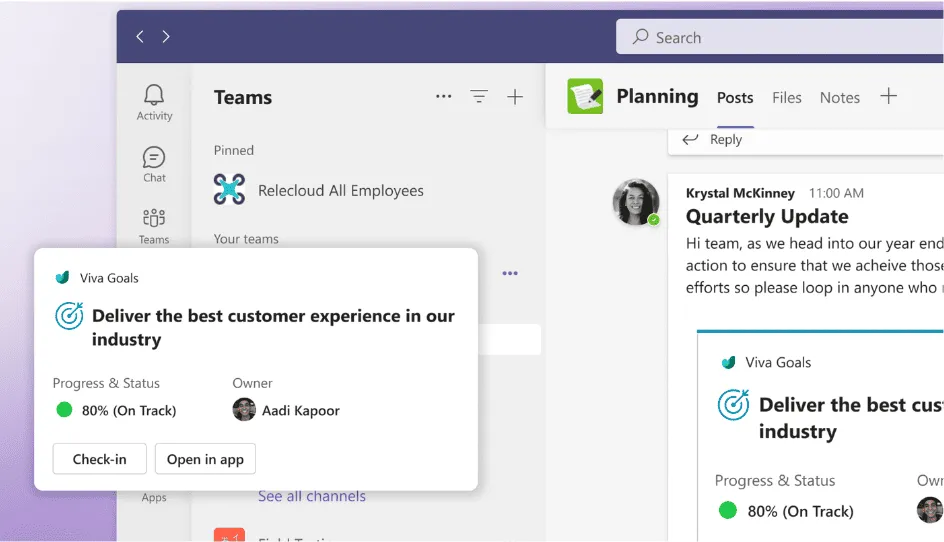This screenshot has height=542, width=944.
Task: Add a new tab with plus icon
Action: pyautogui.click(x=888, y=96)
